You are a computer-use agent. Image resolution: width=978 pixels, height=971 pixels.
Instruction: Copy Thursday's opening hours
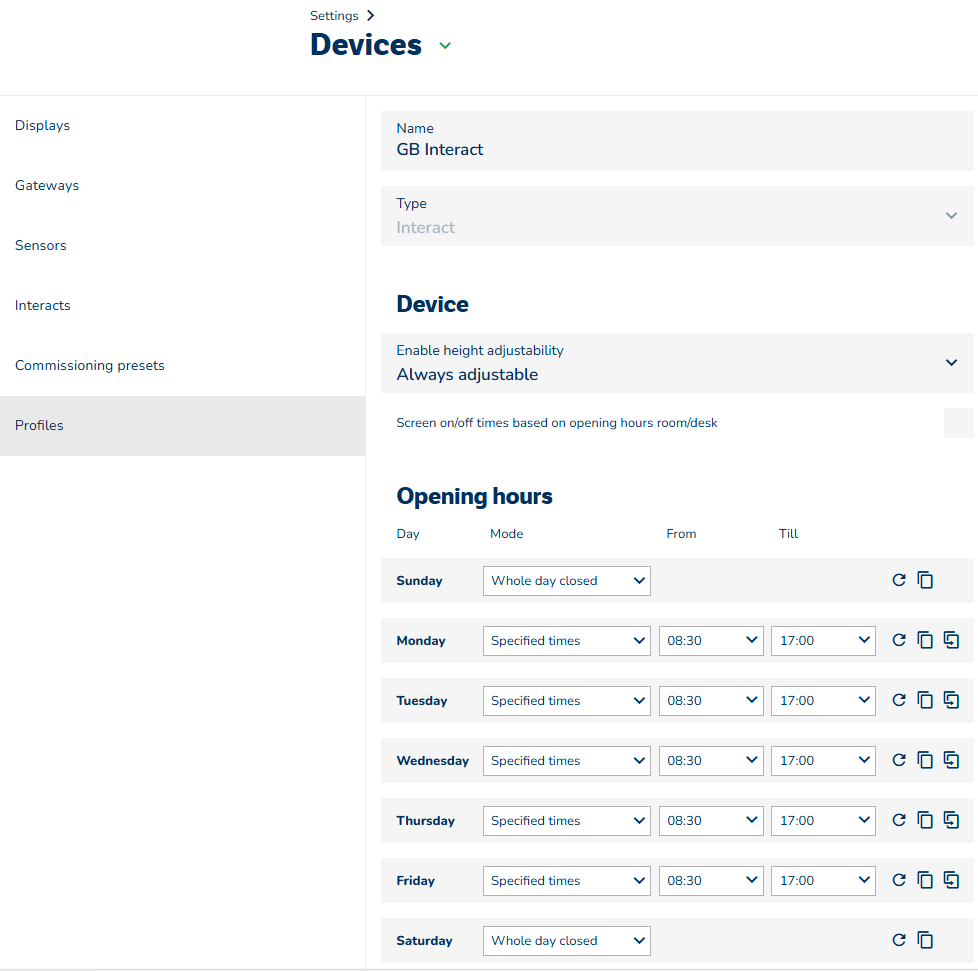click(x=925, y=820)
